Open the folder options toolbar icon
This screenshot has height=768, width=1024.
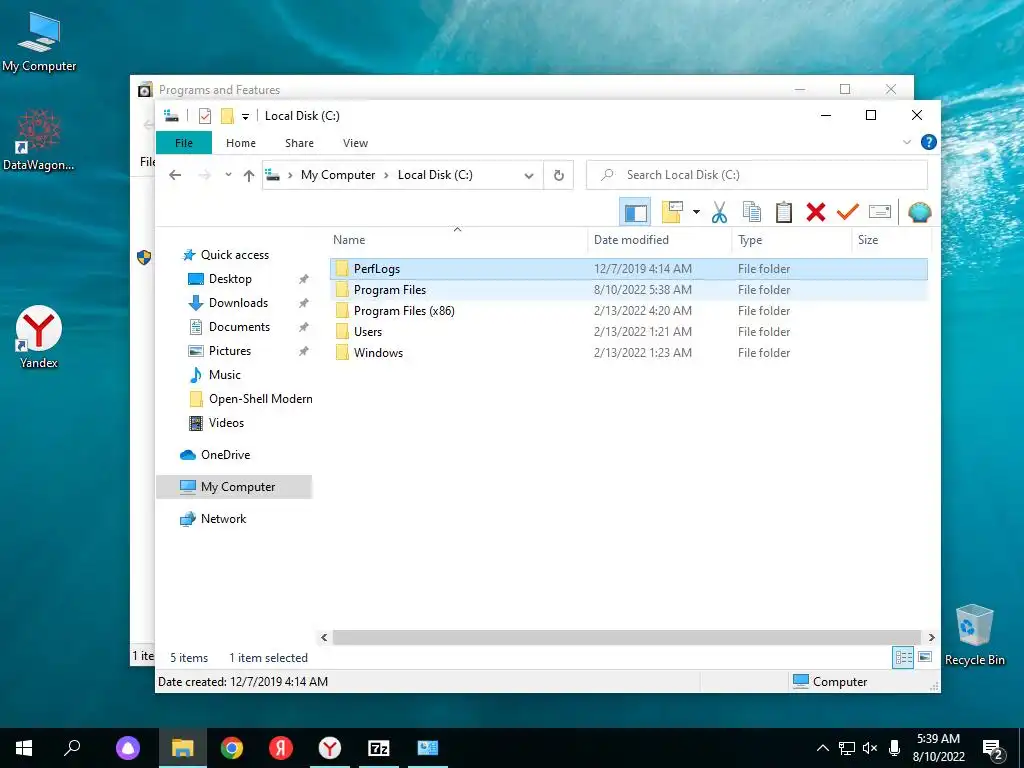[x=672, y=212]
